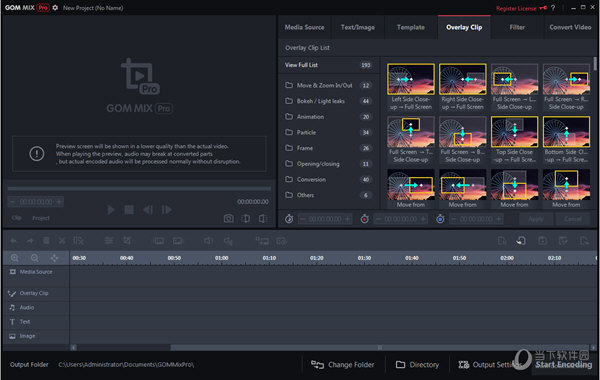Click the stopwatch duration icon in the overlay panel
This screenshot has width=600, height=380.
pyautogui.click(x=289, y=219)
